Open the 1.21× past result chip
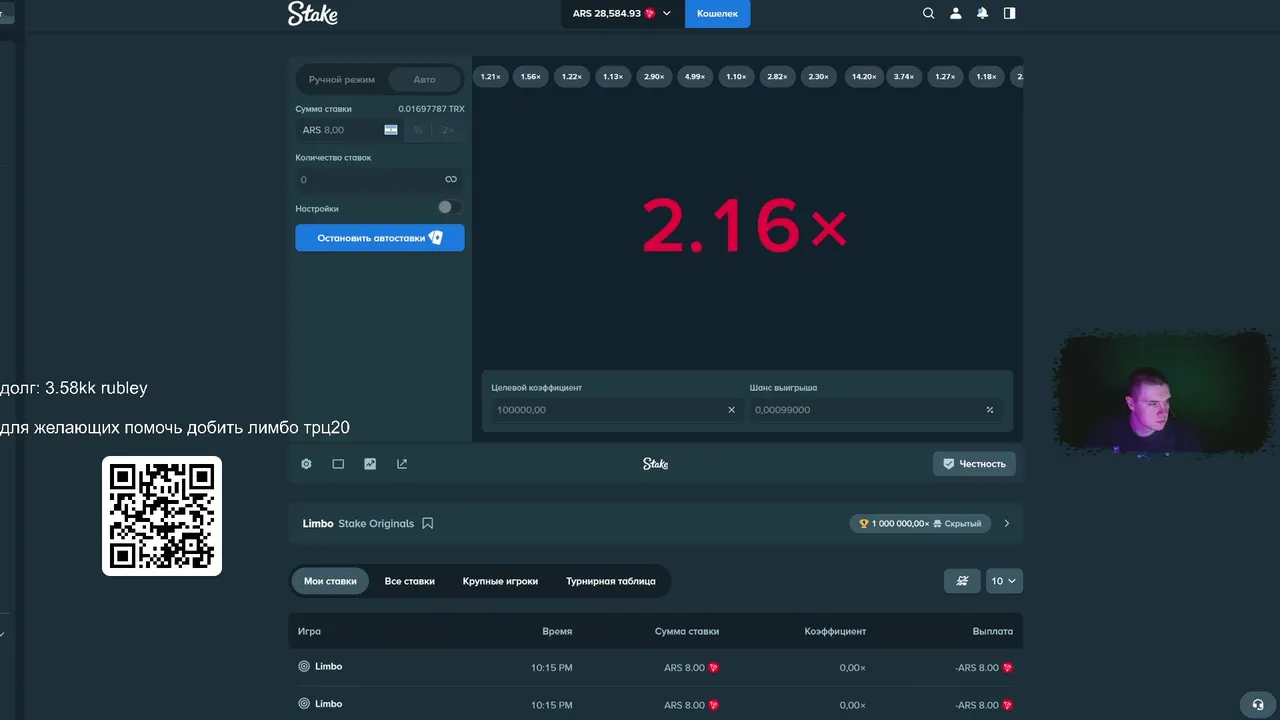Image resolution: width=1280 pixels, height=720 pixels. pyautogui.click(x=490, y=77)
